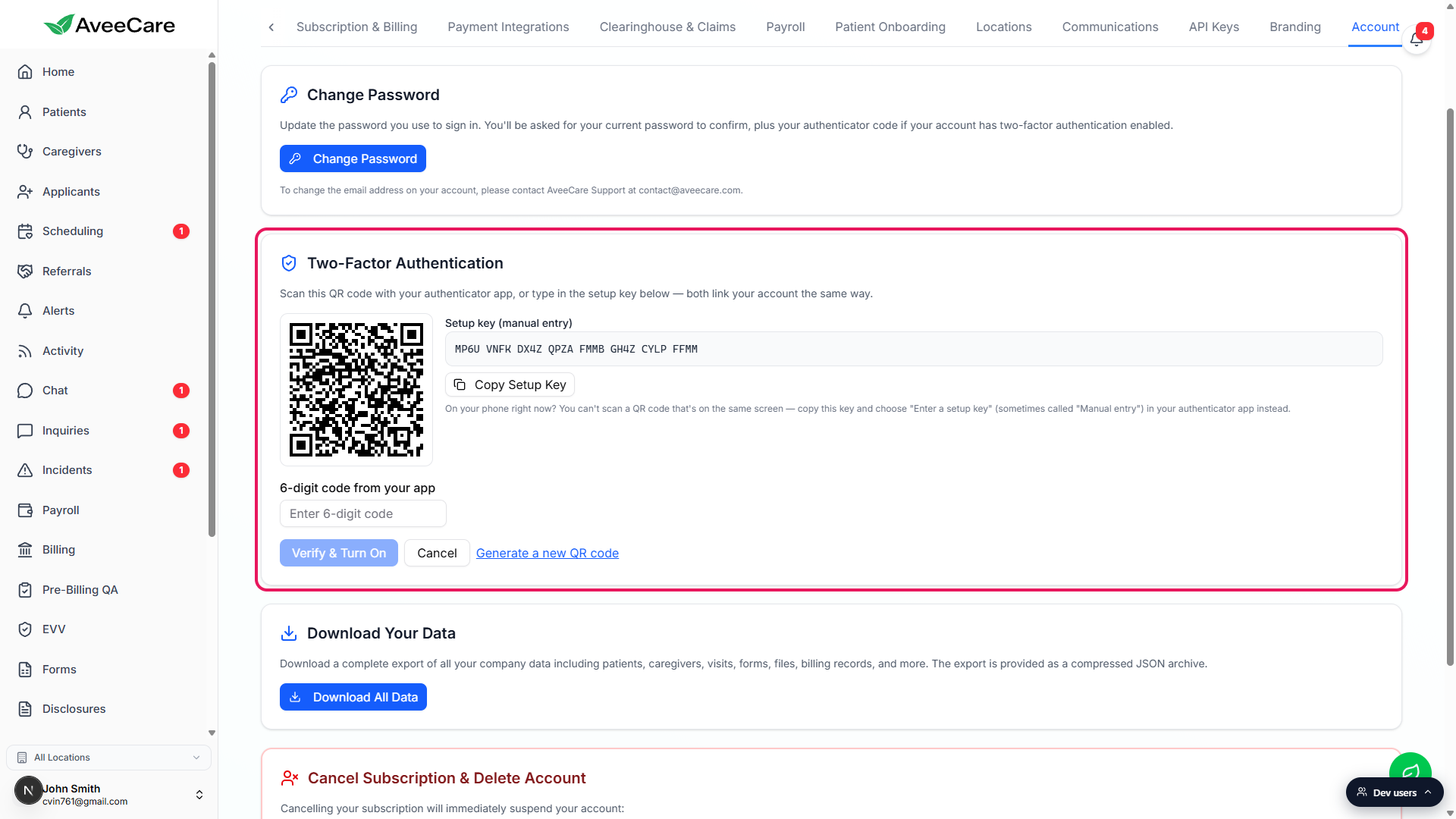Open Billing bank icon
This screenshot has height=819, width=1456.
25,550
